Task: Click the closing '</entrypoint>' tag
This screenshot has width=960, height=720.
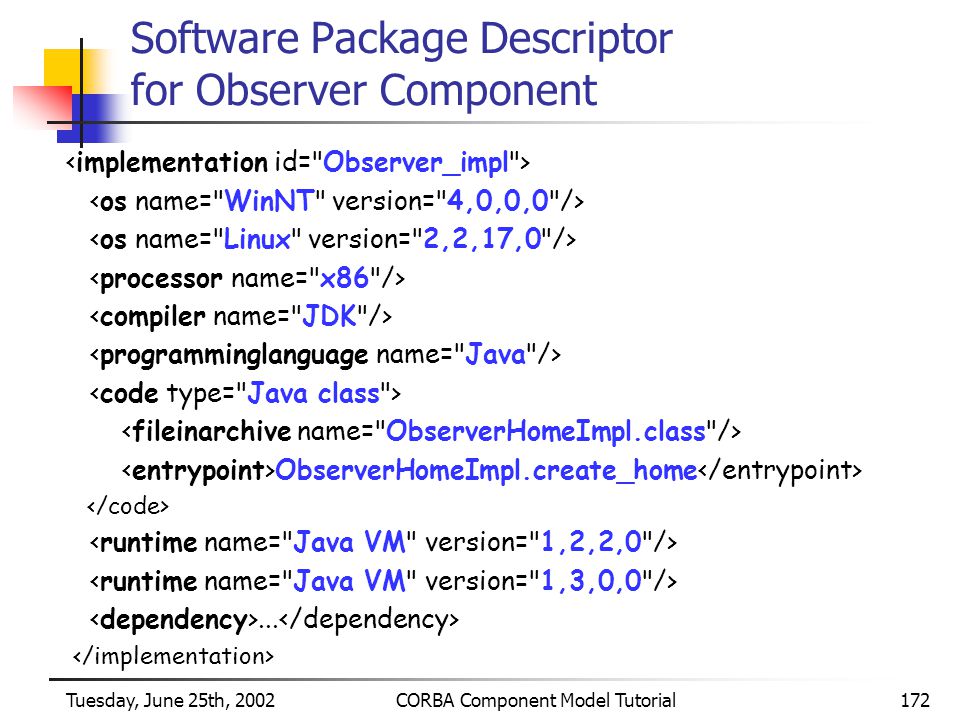Action: [x=780, y=471]
